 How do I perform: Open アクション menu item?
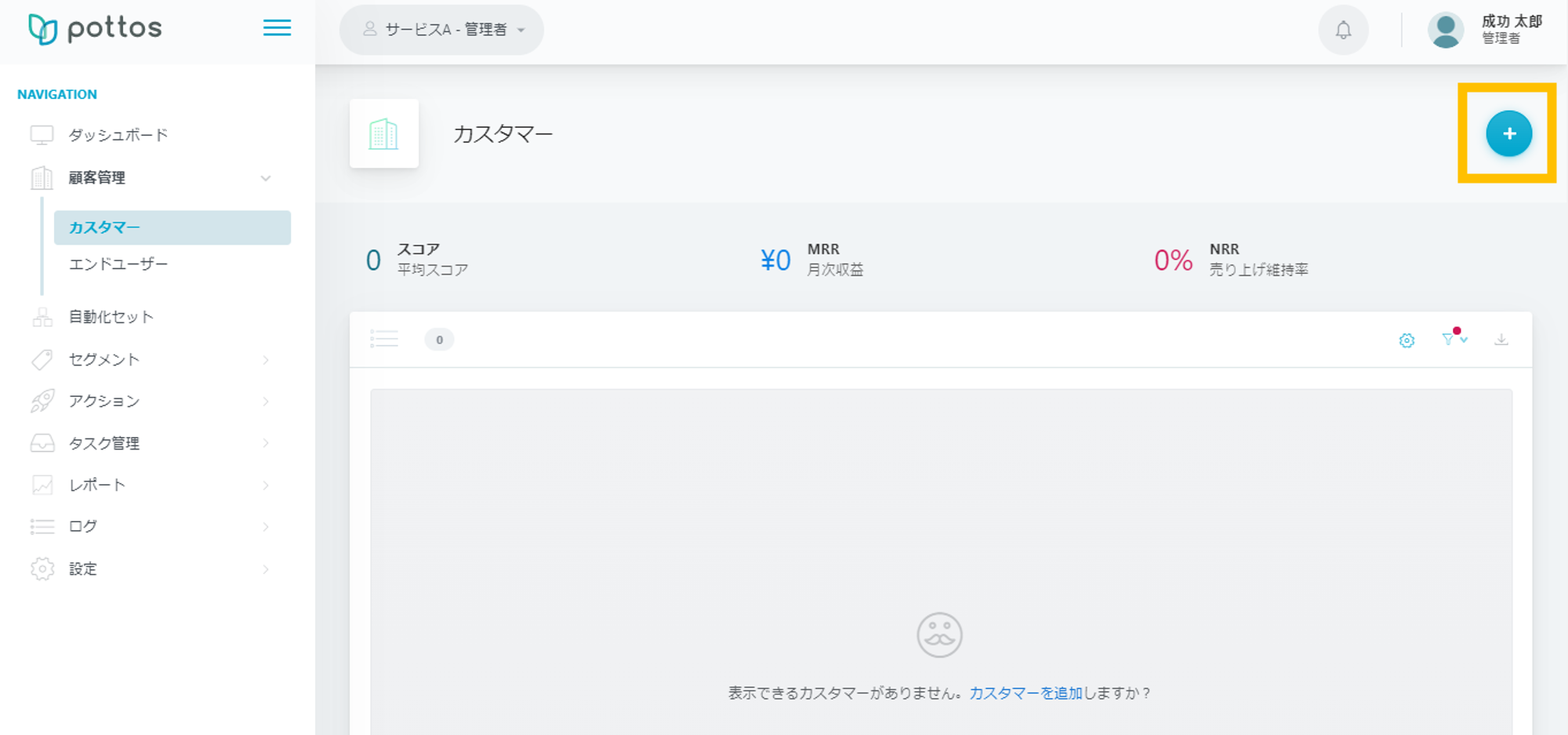[103, 401]
